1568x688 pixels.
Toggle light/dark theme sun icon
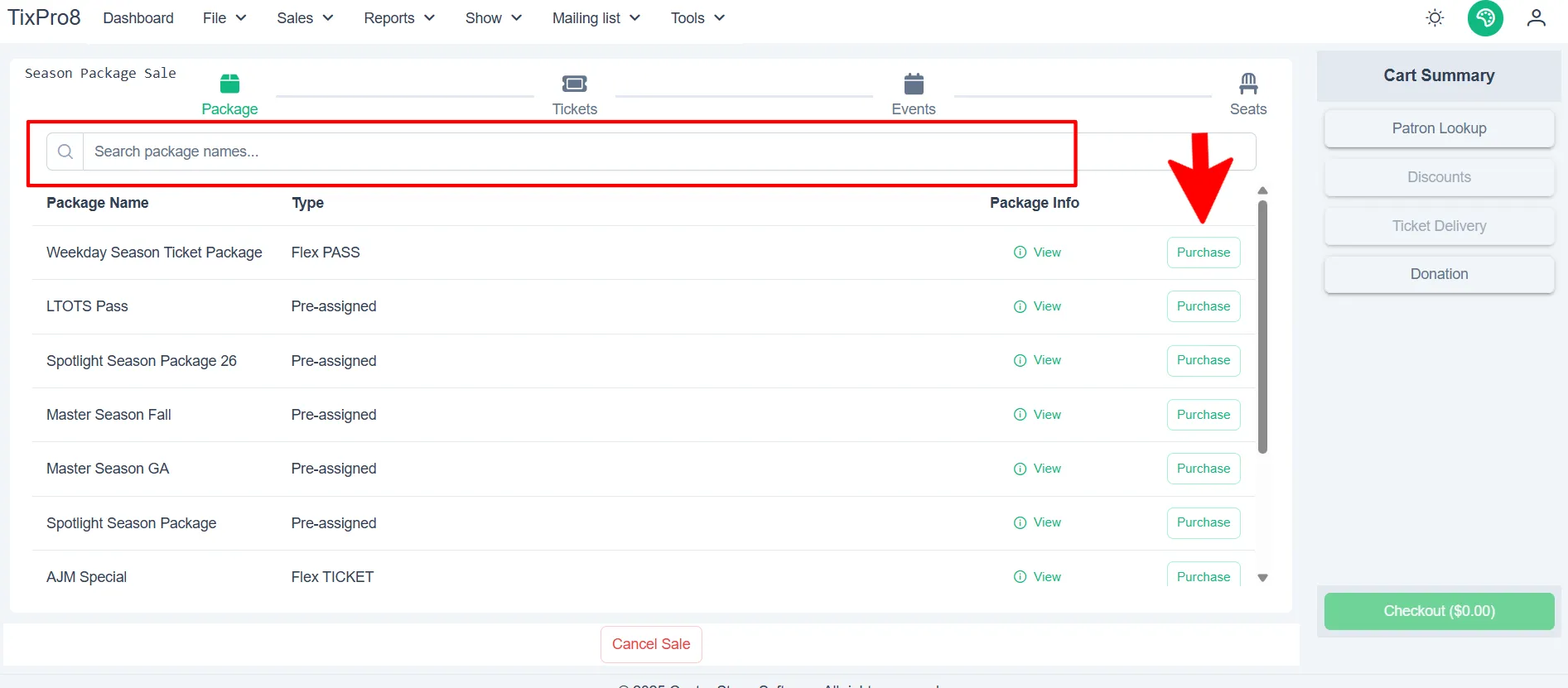point(1435,17)
